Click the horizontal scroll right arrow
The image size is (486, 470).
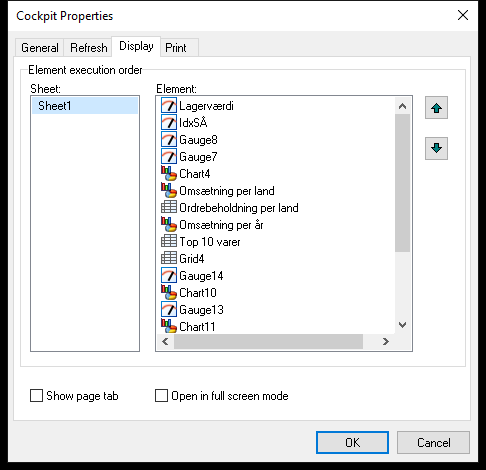coord(386,341)
